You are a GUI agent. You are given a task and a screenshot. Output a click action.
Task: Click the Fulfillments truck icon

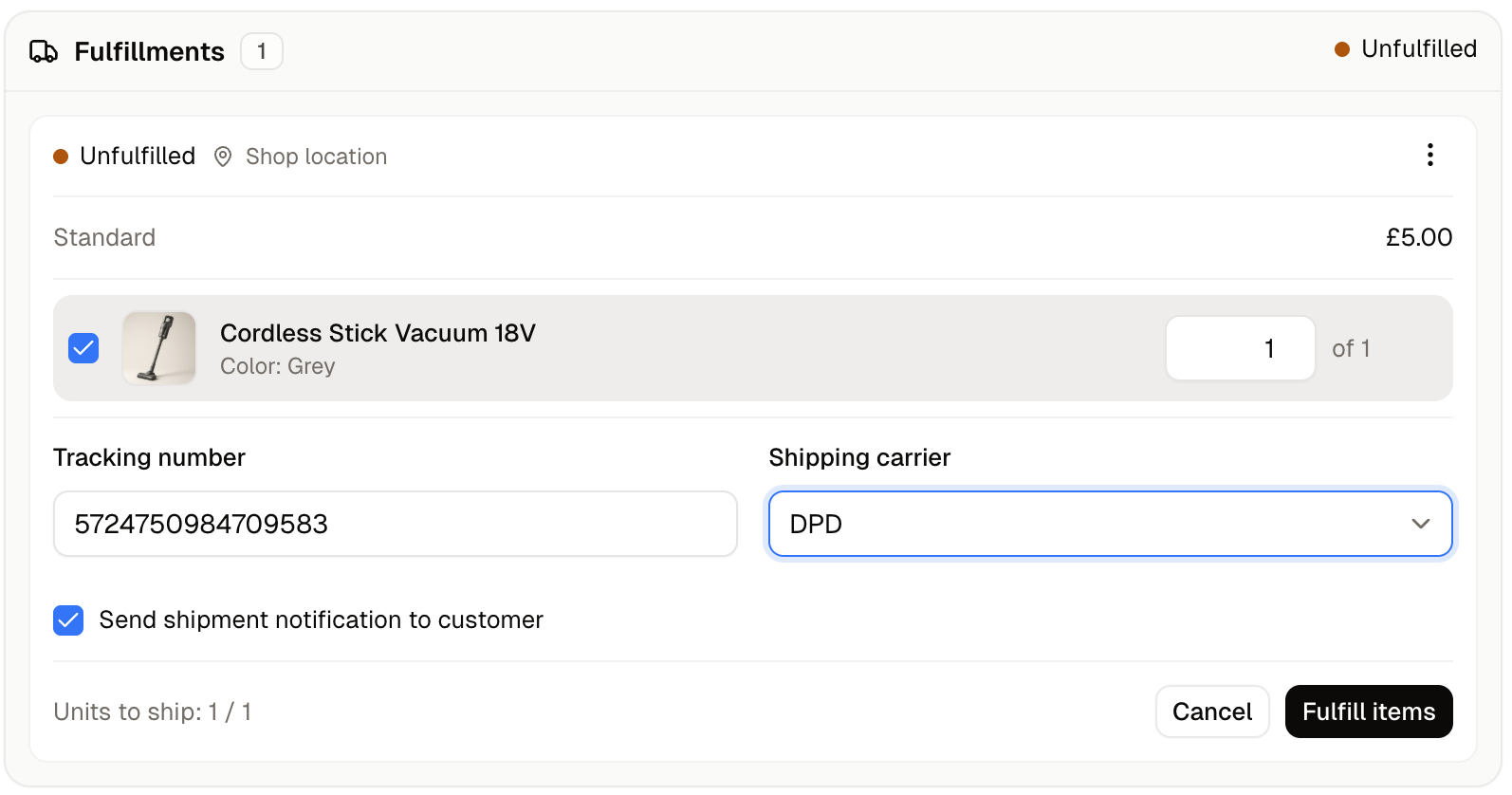(x=44, y=51)
